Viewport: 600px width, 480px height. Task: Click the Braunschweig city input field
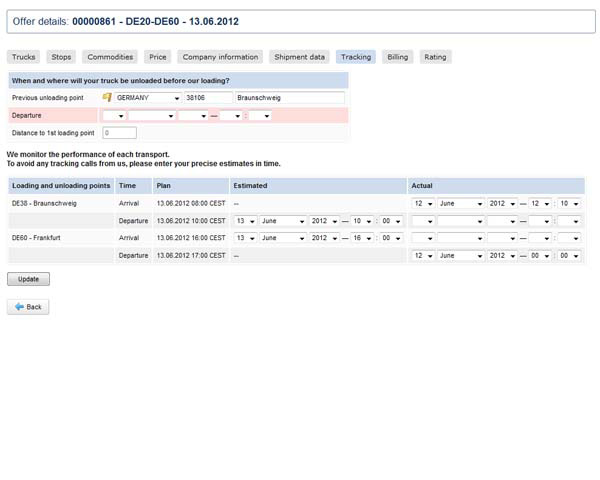click(x=290, y=98)
